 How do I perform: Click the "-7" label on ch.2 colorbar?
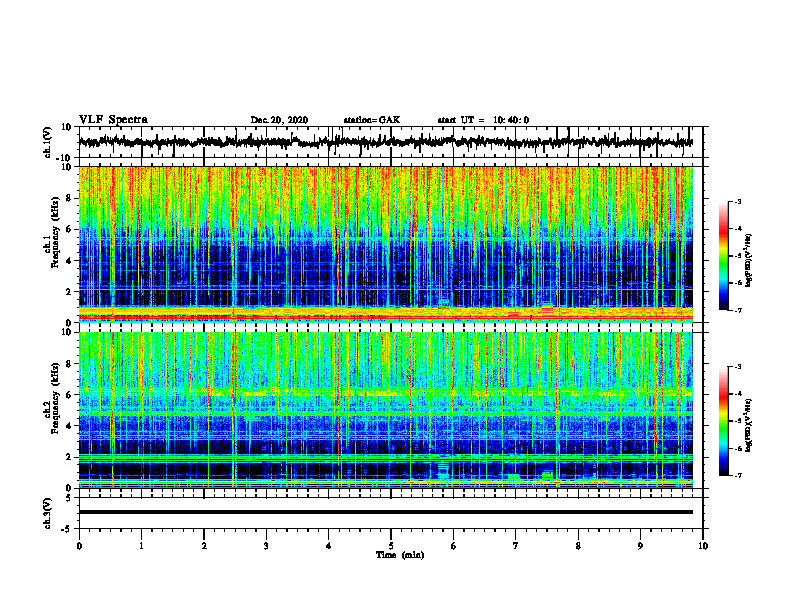[x=737, y=475]
